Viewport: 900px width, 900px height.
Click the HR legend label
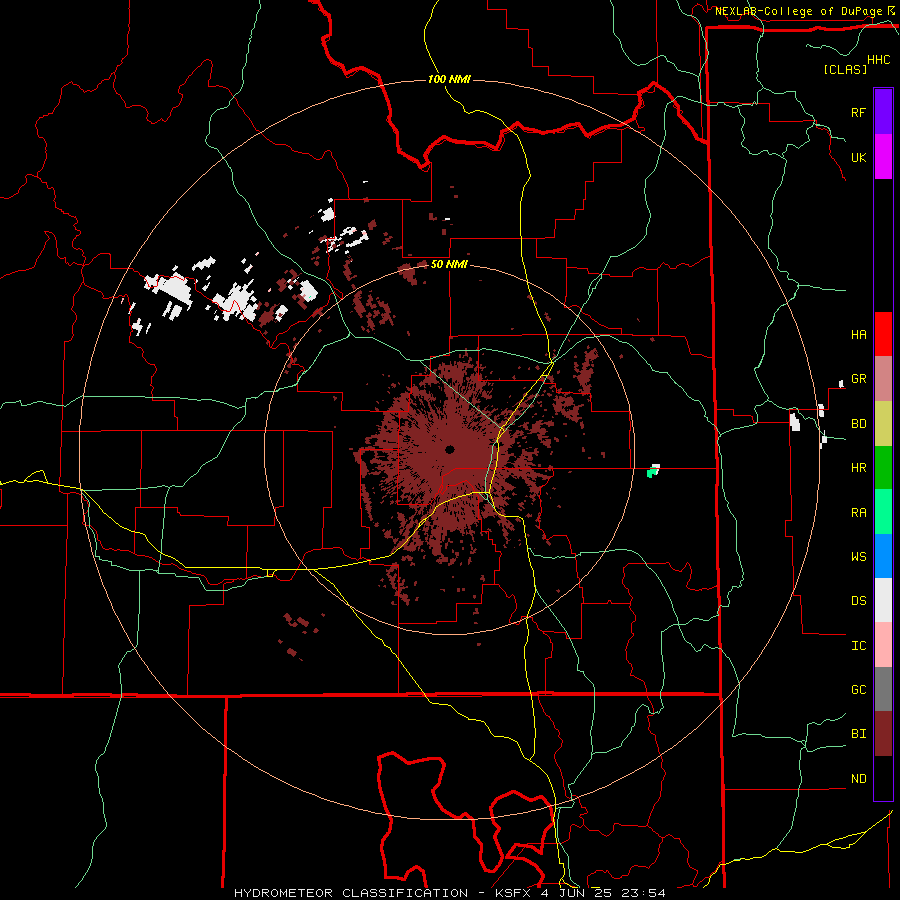coord(858,468)
